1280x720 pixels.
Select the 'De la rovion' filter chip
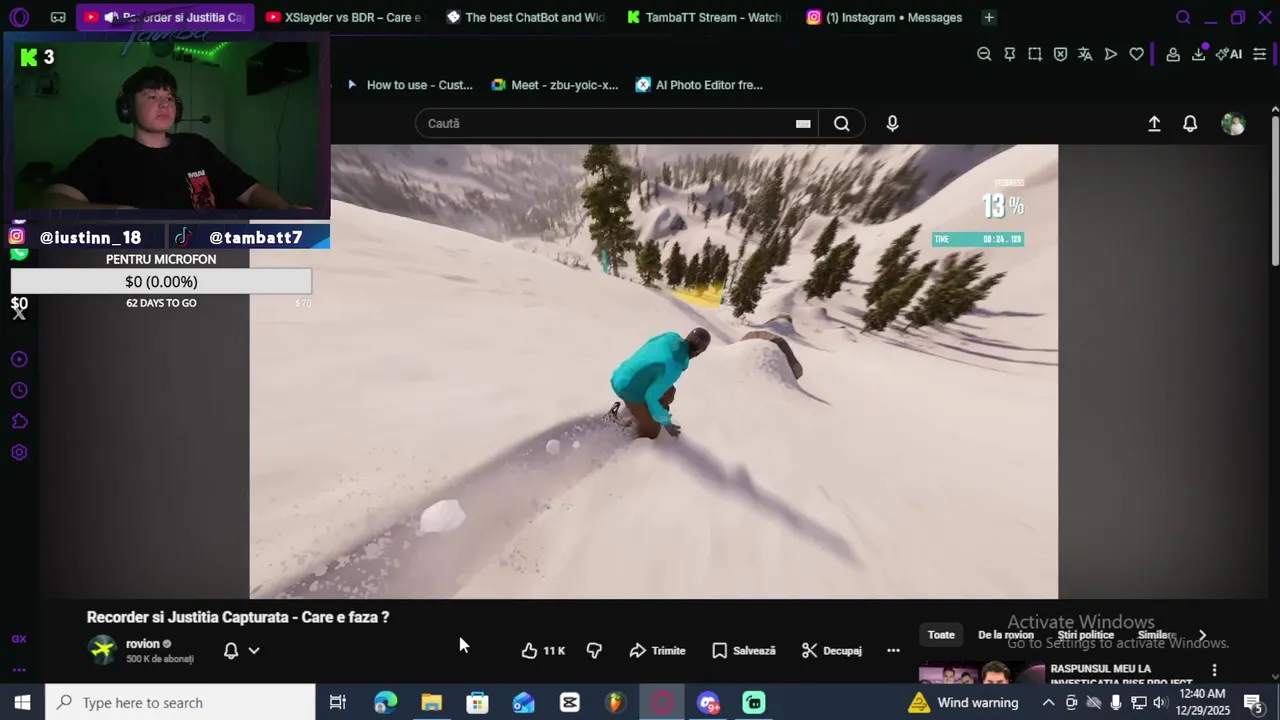point(1005,635)
